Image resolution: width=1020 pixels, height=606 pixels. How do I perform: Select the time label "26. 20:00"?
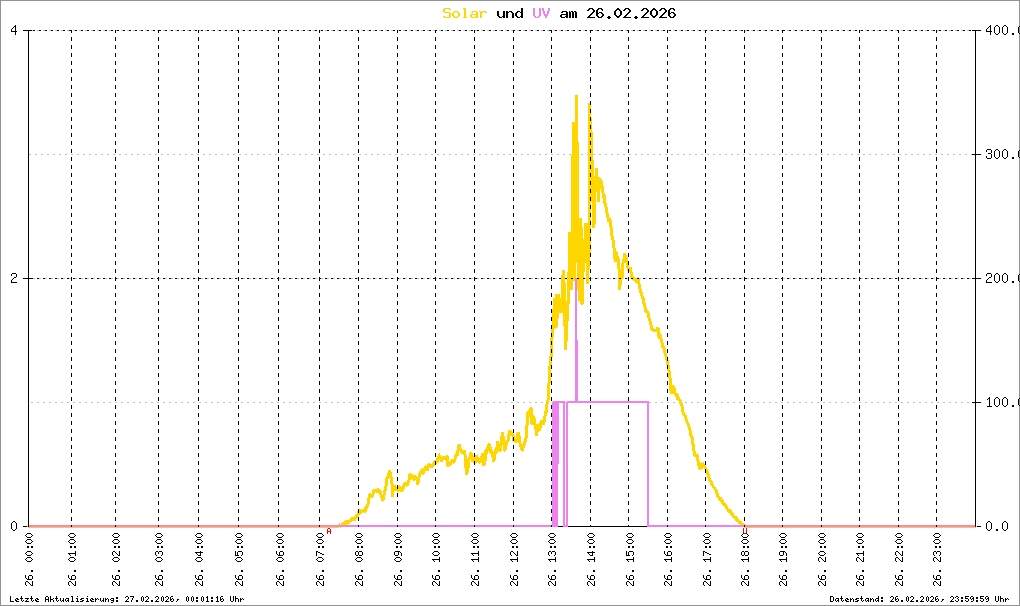click(x=822, y=560)
